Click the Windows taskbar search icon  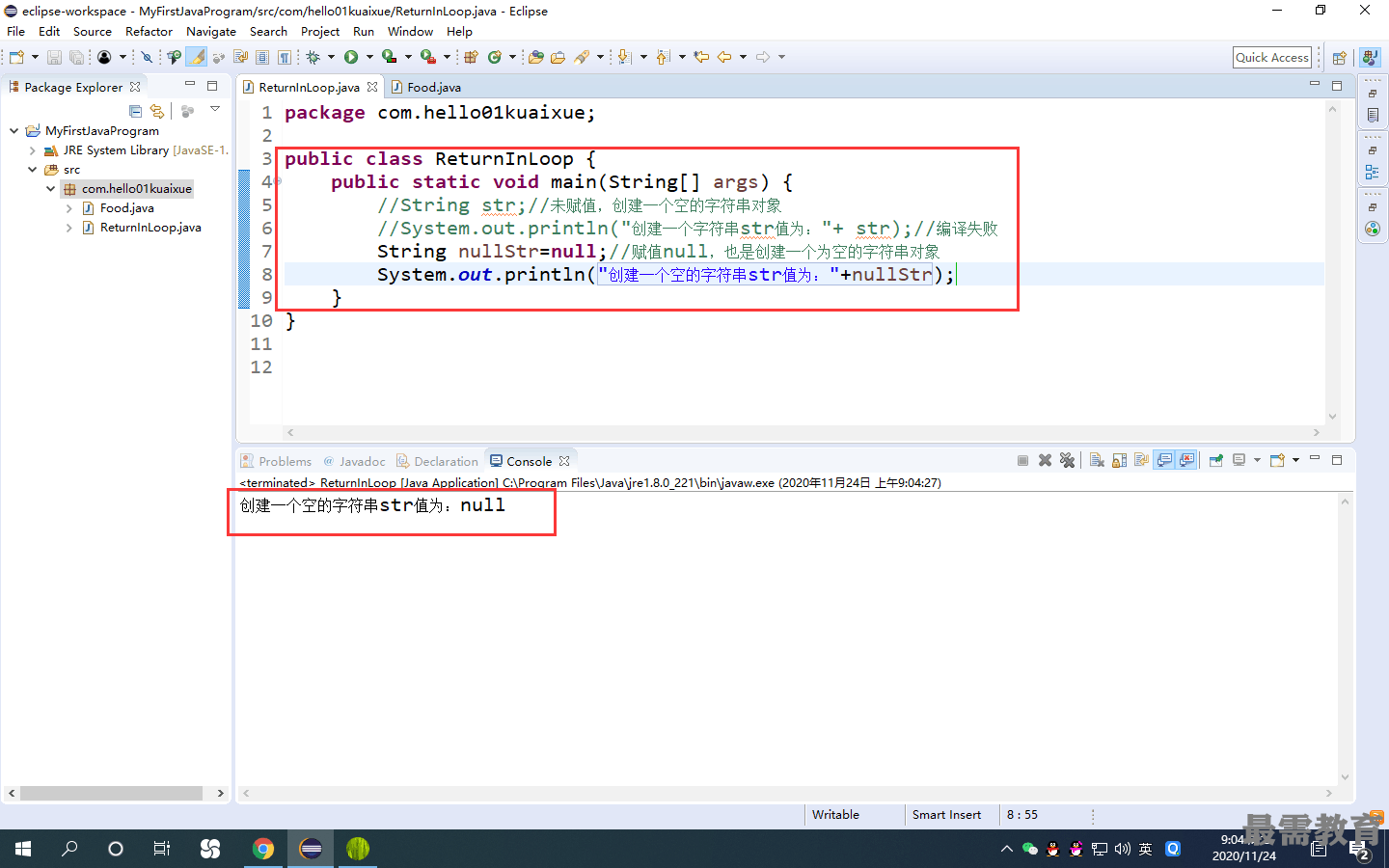(x=69, y=849)
